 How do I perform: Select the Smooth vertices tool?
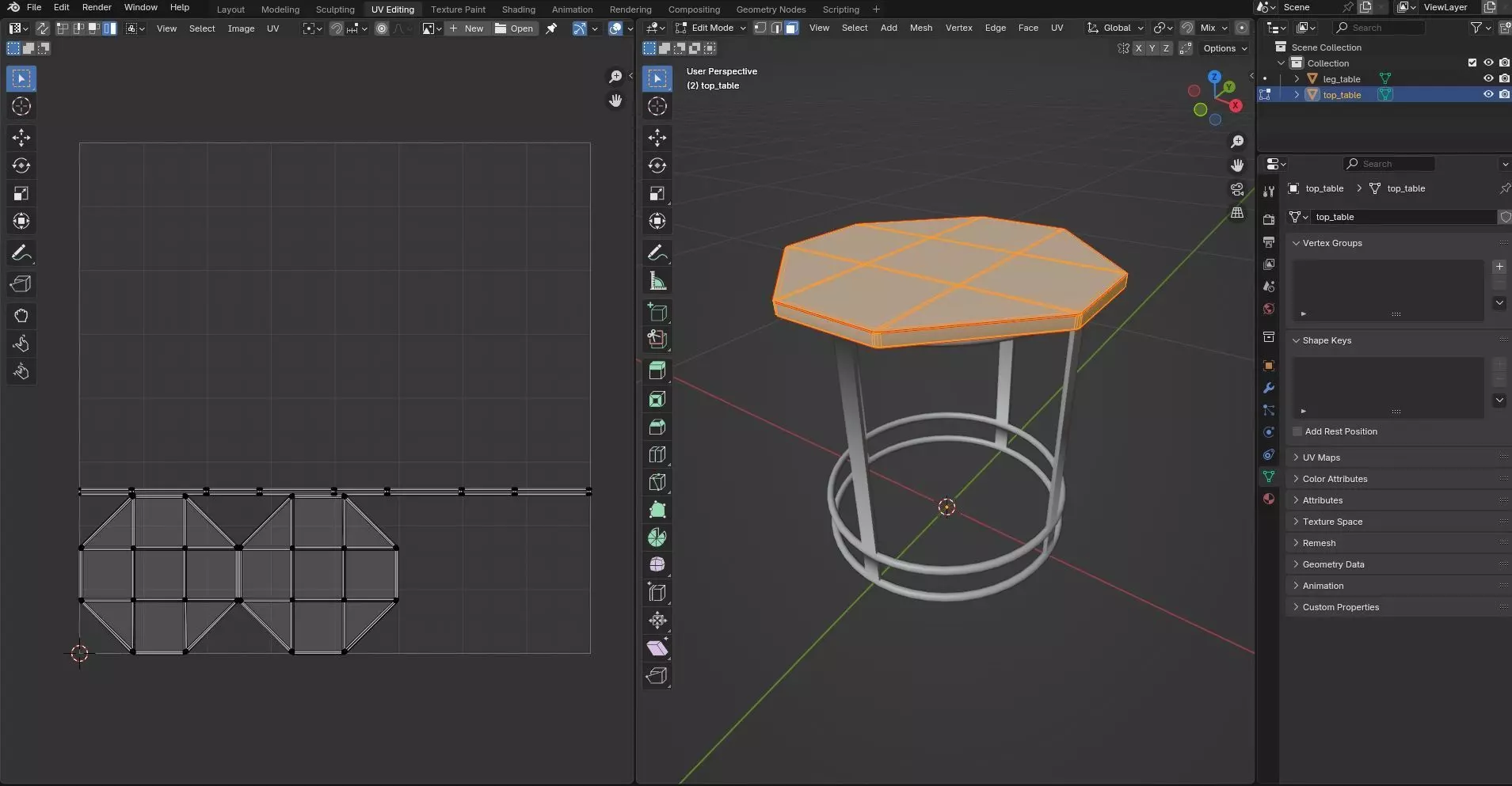click(x=657, y=565)
